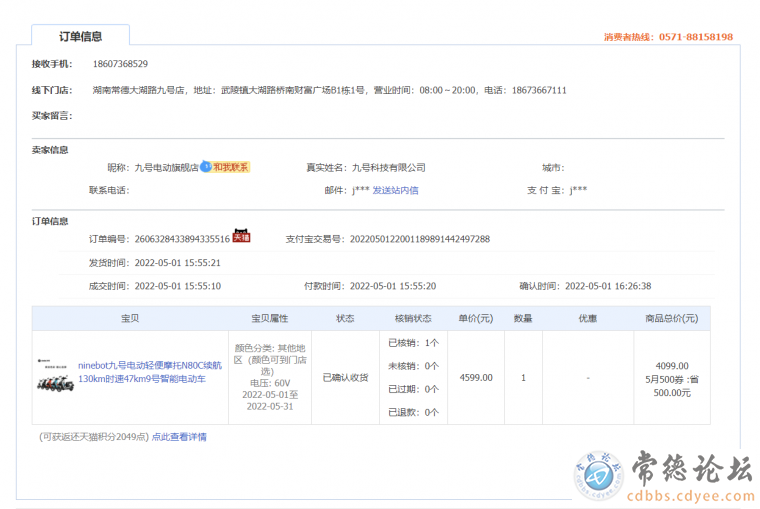Screen dimensions: 760x509
Task: Select the order number 2606328433894335516
Action: coord(182,239)
